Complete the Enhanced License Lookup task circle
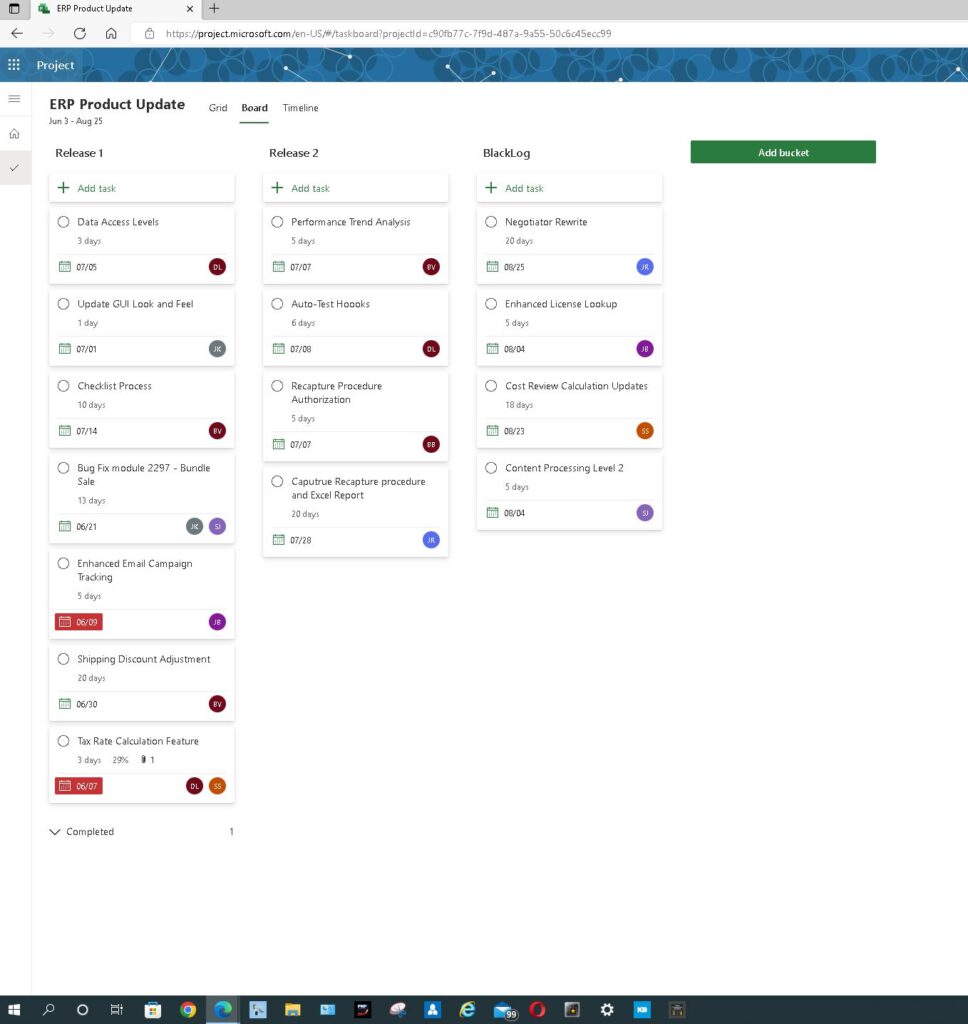968x1024 pixels. pyautogui.click(x=491, y=304)
